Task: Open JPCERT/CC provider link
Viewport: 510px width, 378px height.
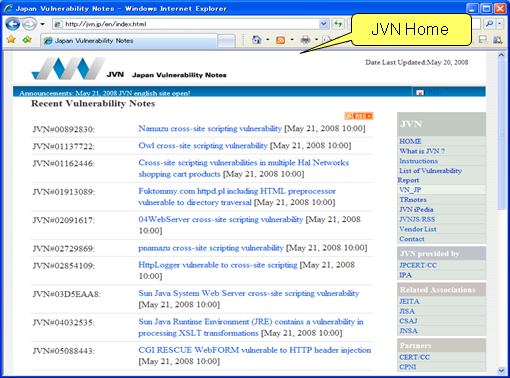Action: 418,265
